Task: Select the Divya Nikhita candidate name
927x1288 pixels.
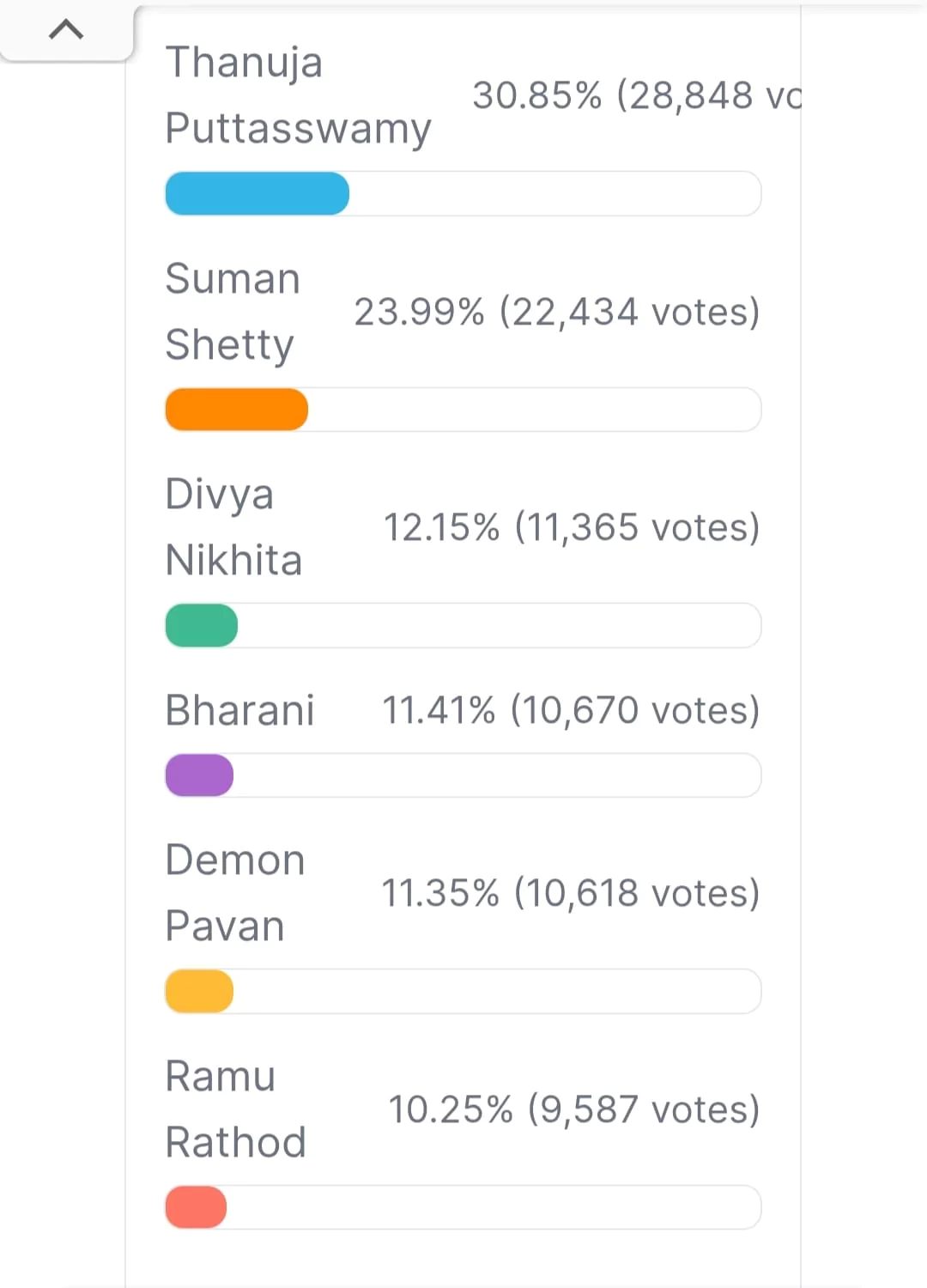Action: point(233,527)
